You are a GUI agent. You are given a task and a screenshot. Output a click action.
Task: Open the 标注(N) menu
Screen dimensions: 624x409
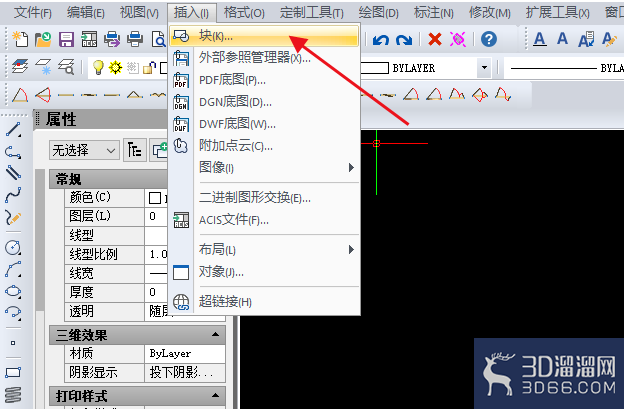pos(434,13)
